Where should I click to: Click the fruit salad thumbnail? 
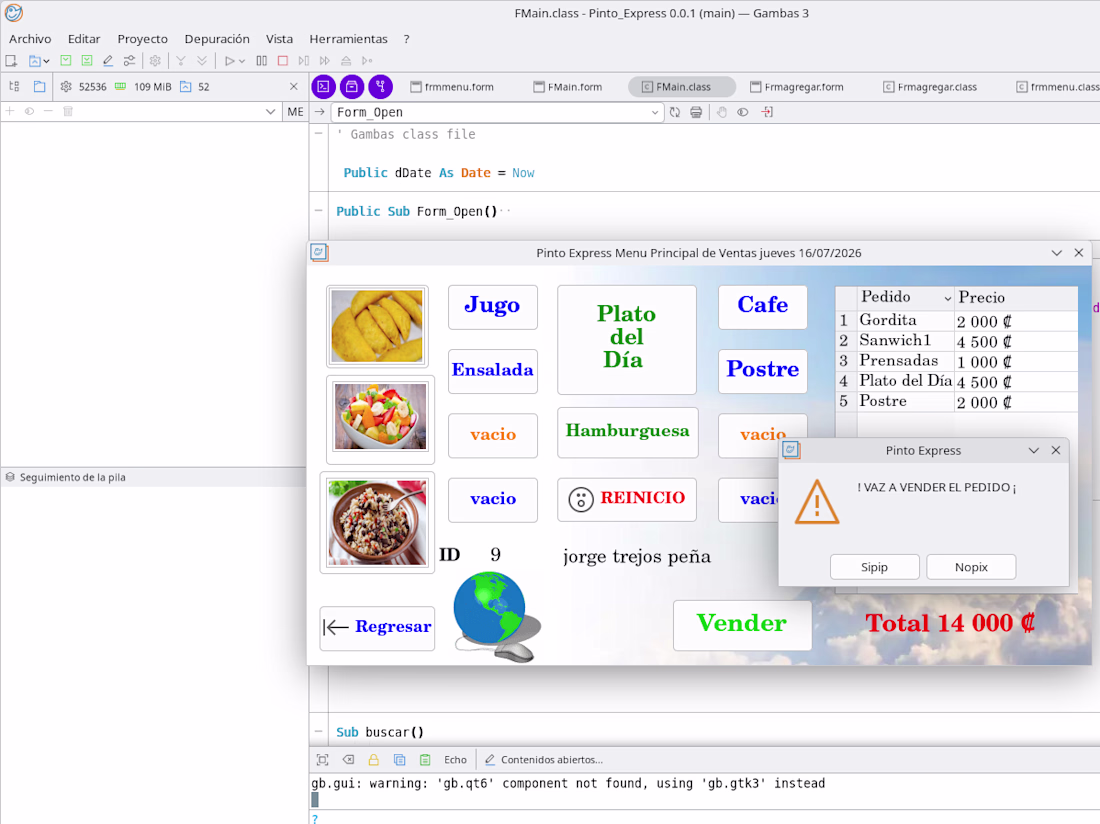pyautogui.click(x=380, y=419)
